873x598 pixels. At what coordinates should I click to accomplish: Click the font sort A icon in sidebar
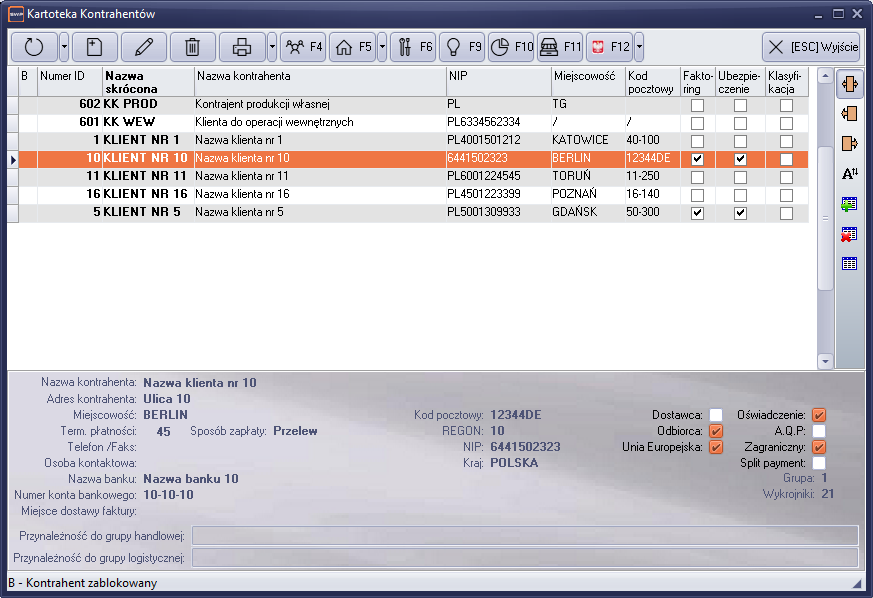[849, 174]
